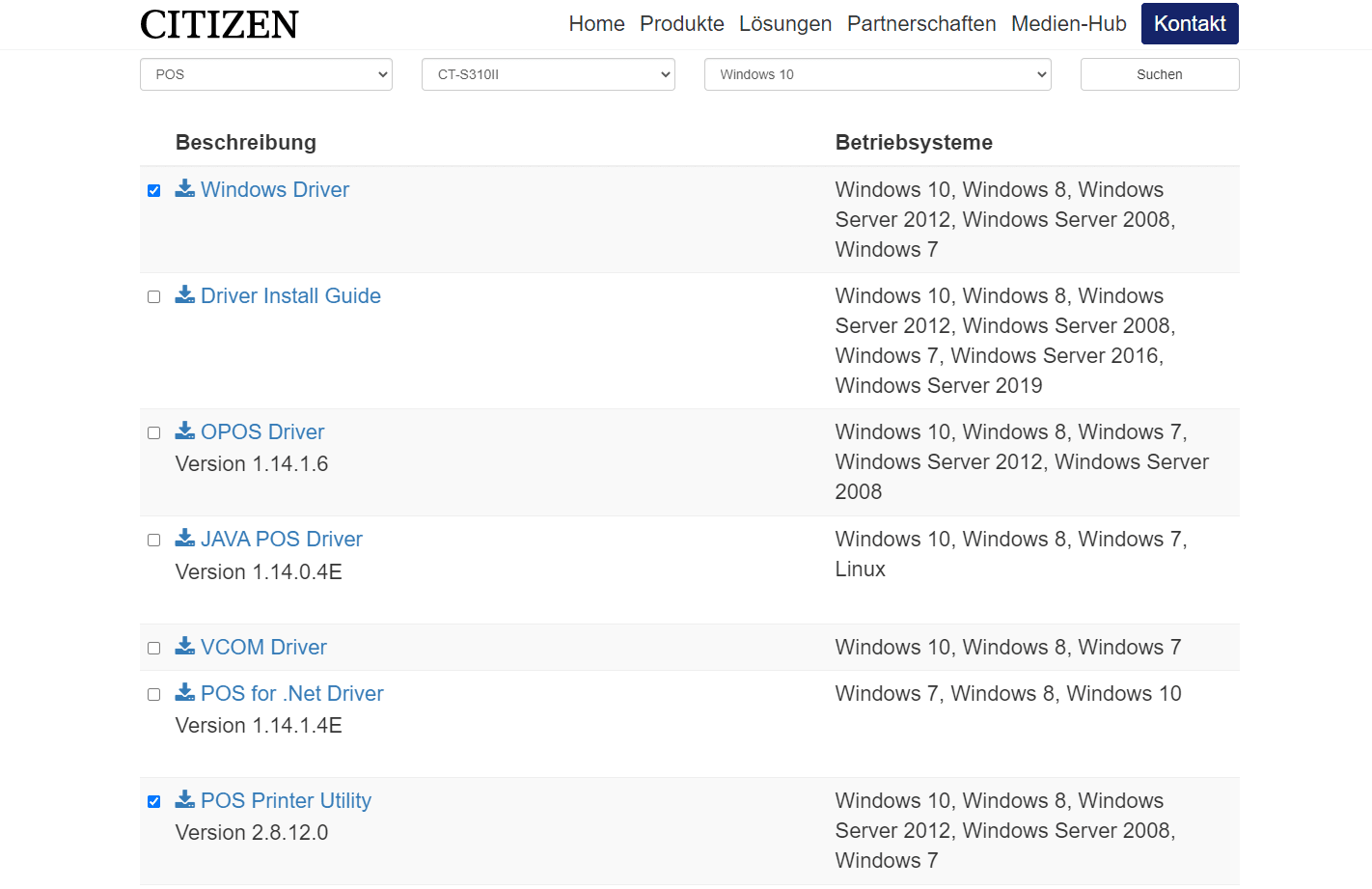Click the download icon next to JAVA POS Driver
This screenshot has width=1372, height=889.
tap(185, 538)
